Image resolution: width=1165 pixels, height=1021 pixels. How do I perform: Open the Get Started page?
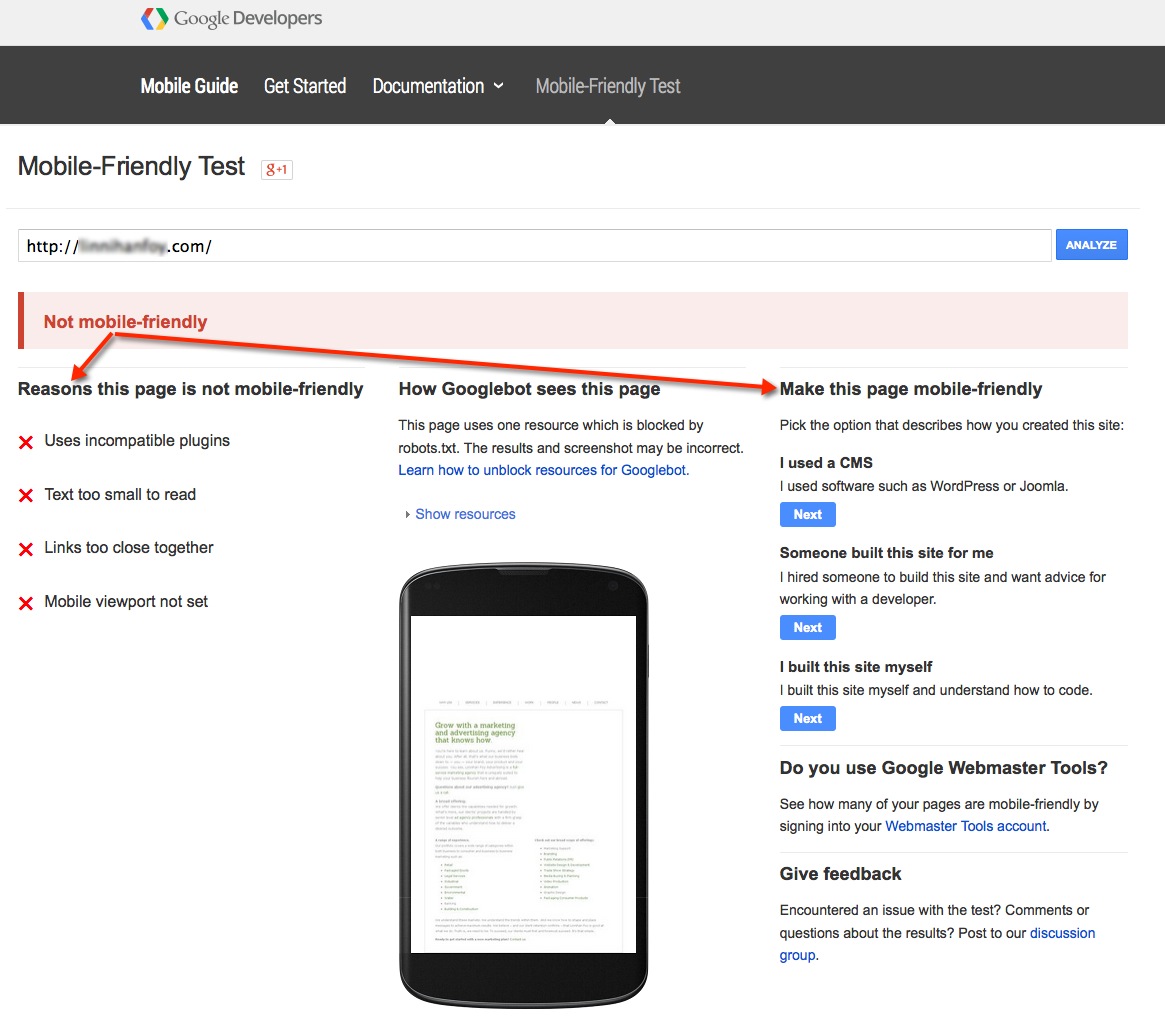coord(305,86)
